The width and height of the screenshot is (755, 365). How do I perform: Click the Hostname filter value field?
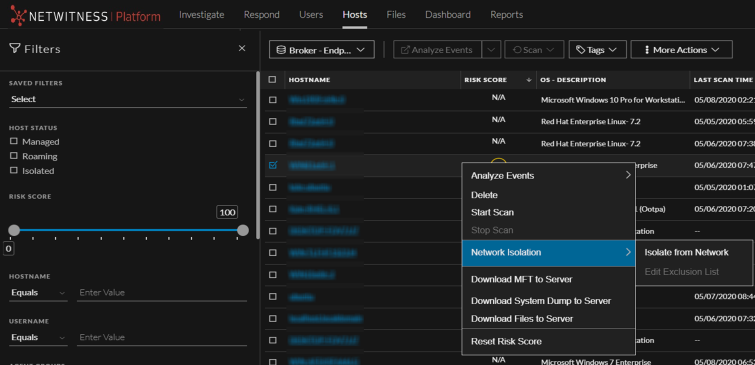pos(162,293)
